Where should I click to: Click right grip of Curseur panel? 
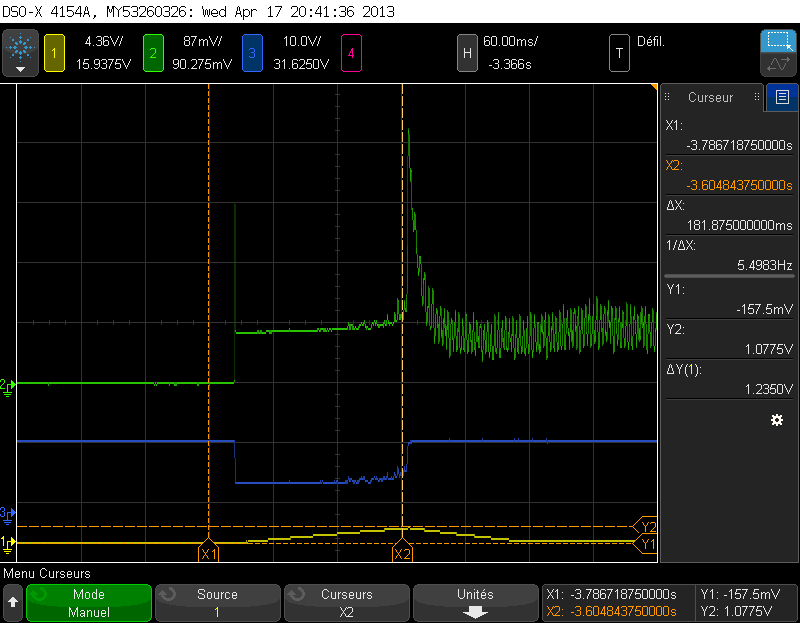point(757,97)
